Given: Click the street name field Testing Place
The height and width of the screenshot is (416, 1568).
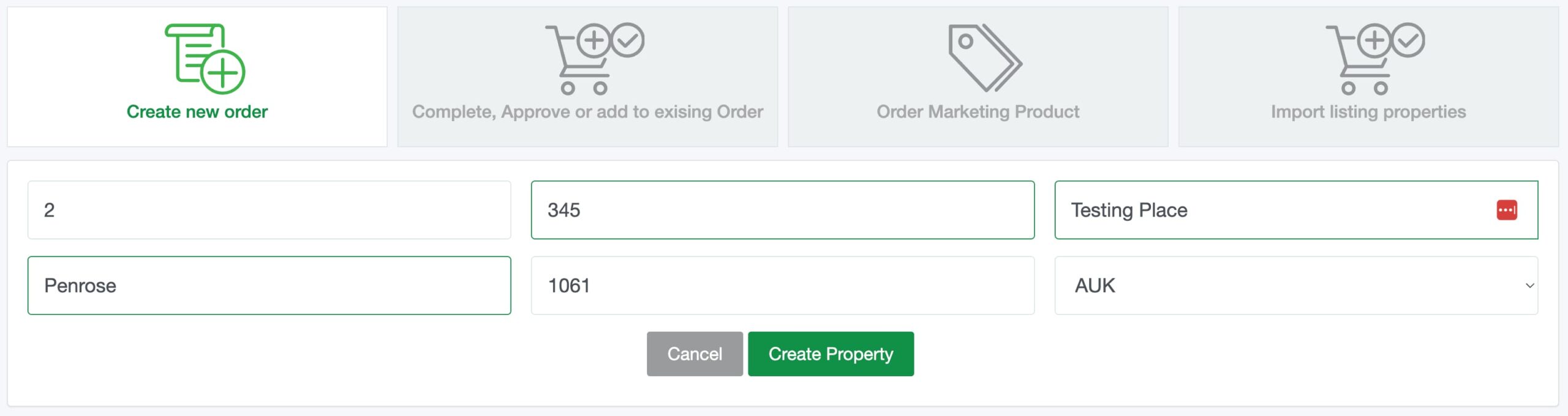Looking at the screenshot, I should tap(1296, 210).
